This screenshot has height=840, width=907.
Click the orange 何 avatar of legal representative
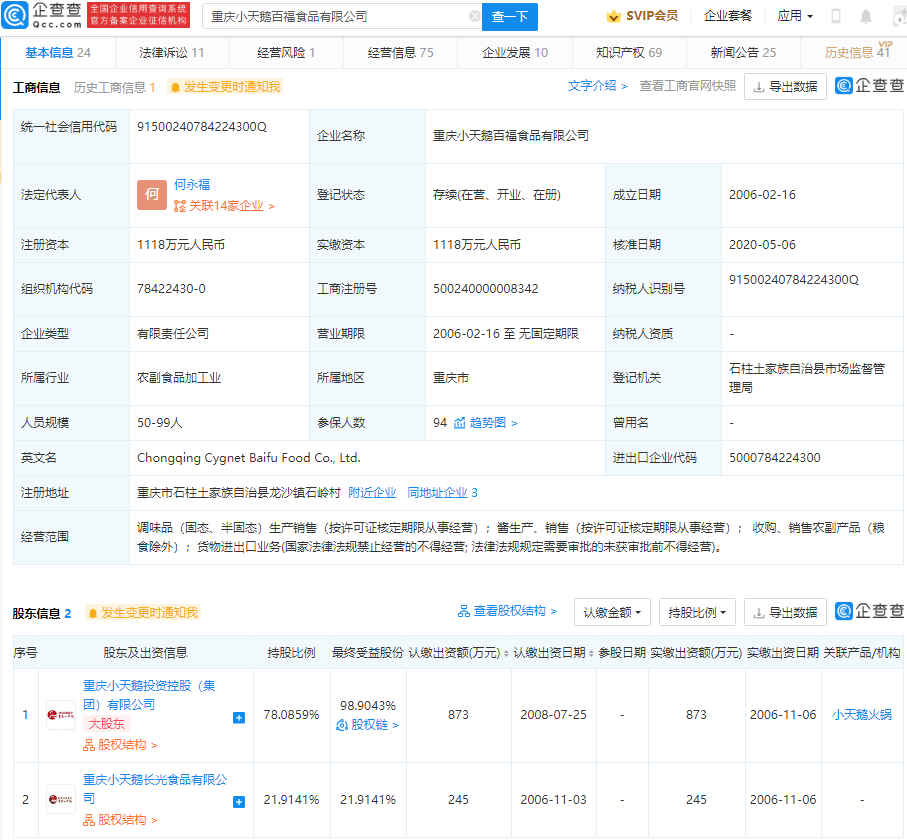click(152, 195)
